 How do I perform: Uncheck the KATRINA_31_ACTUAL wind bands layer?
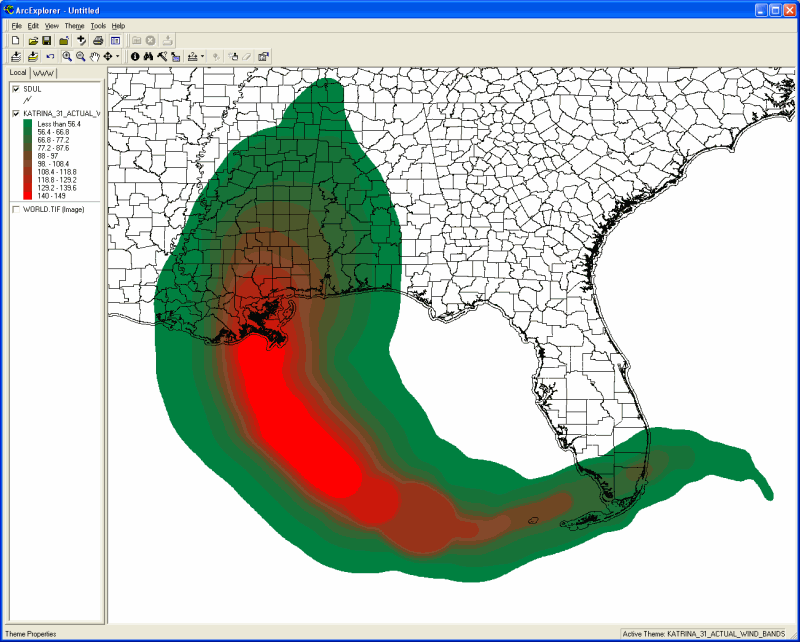[16, 114]
